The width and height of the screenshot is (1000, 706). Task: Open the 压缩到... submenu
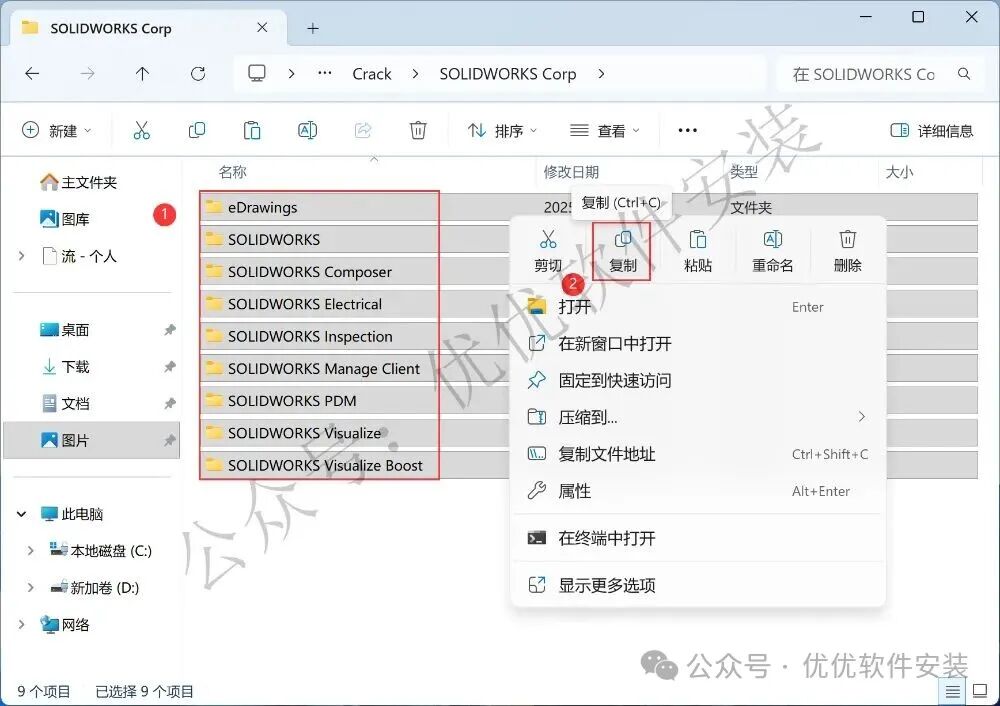pyautogui.click(x=698, y=417)
